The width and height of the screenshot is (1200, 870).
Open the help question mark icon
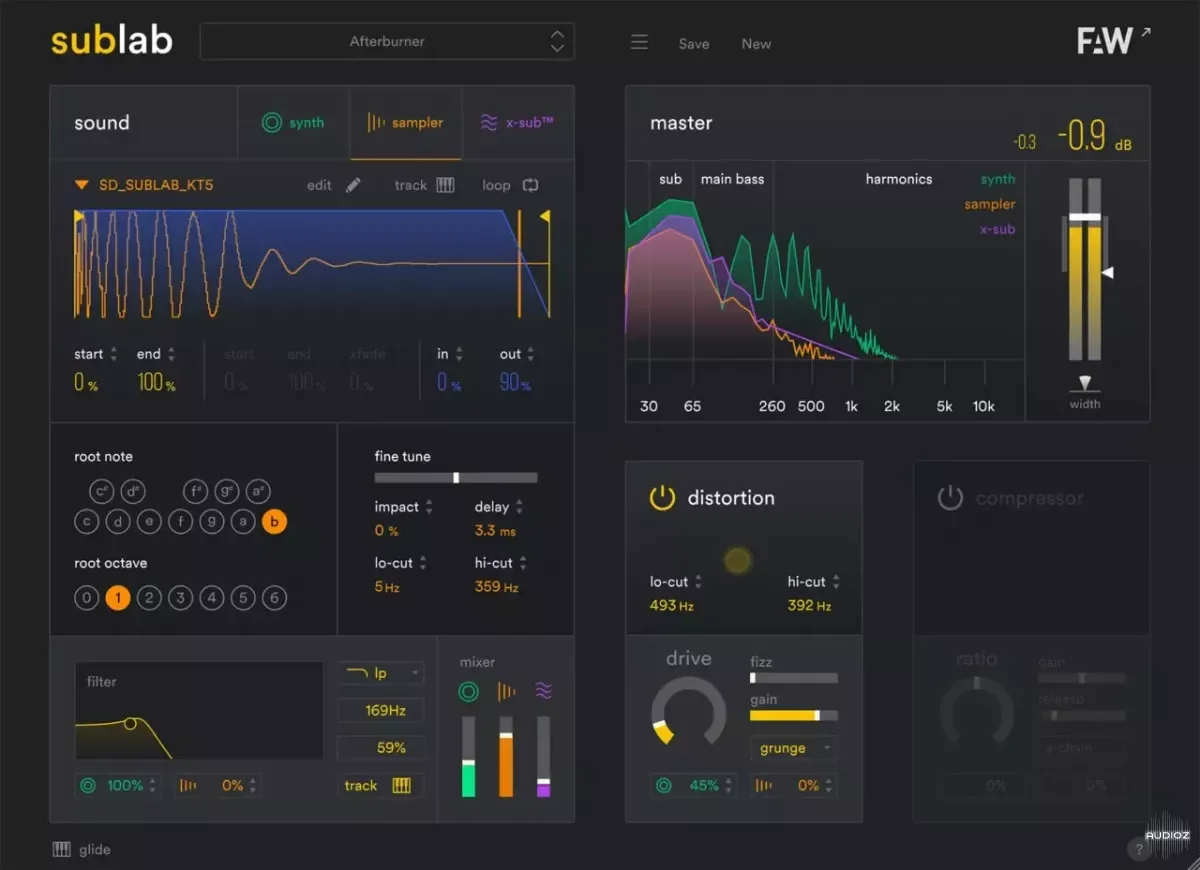click(x=1138, y=850)
